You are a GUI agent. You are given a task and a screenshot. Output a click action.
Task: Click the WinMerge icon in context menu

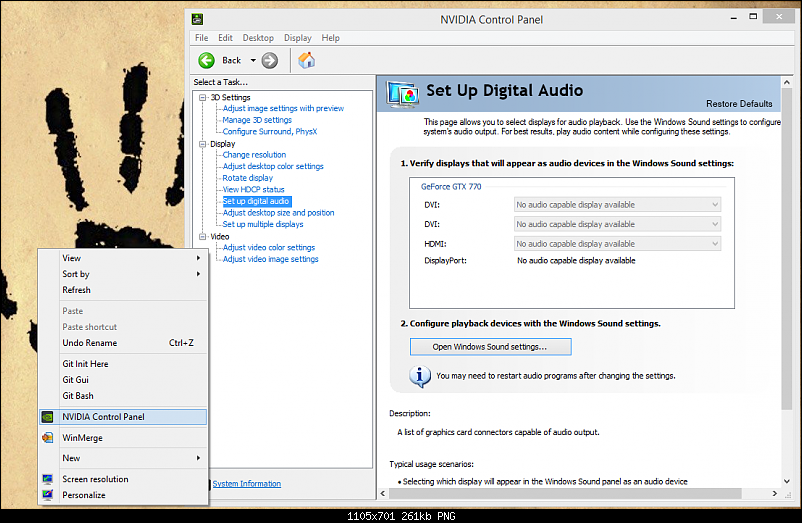[48, 438]
